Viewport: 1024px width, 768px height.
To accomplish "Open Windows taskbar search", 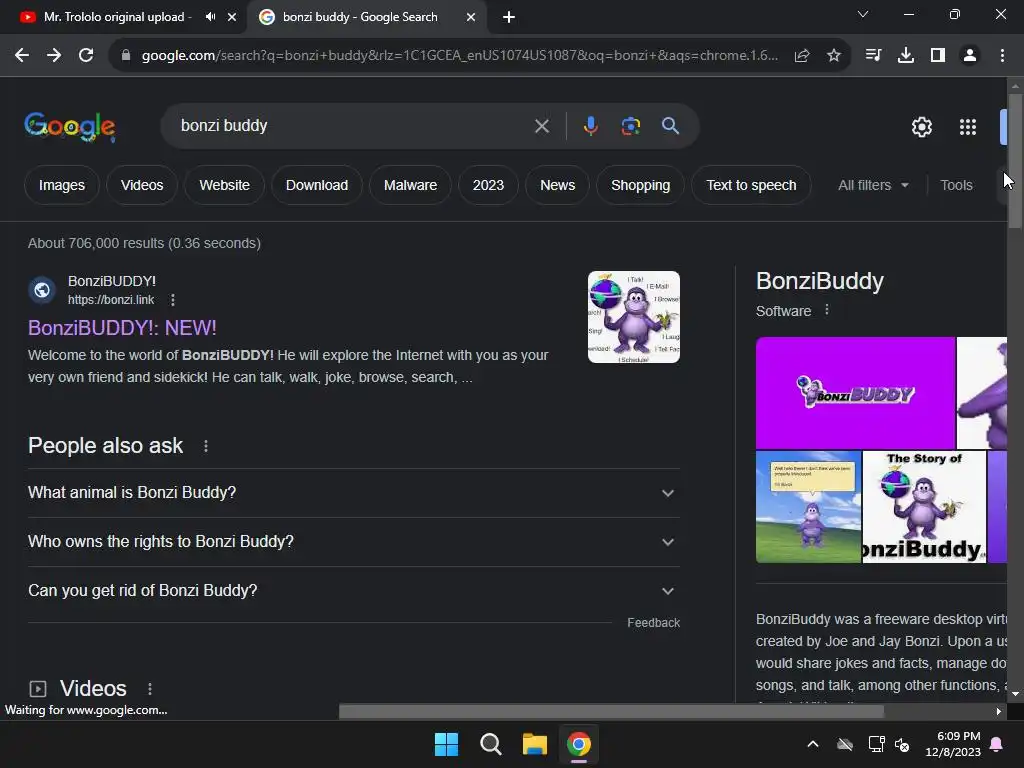I will click(490, 744).
